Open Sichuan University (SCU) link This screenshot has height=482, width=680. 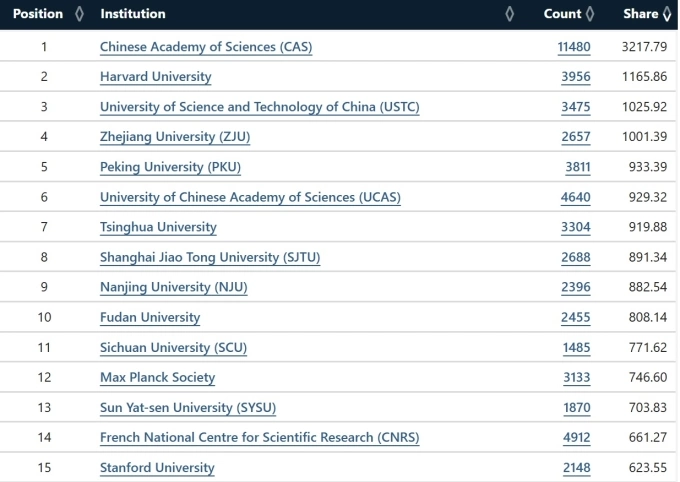[173, 348]
